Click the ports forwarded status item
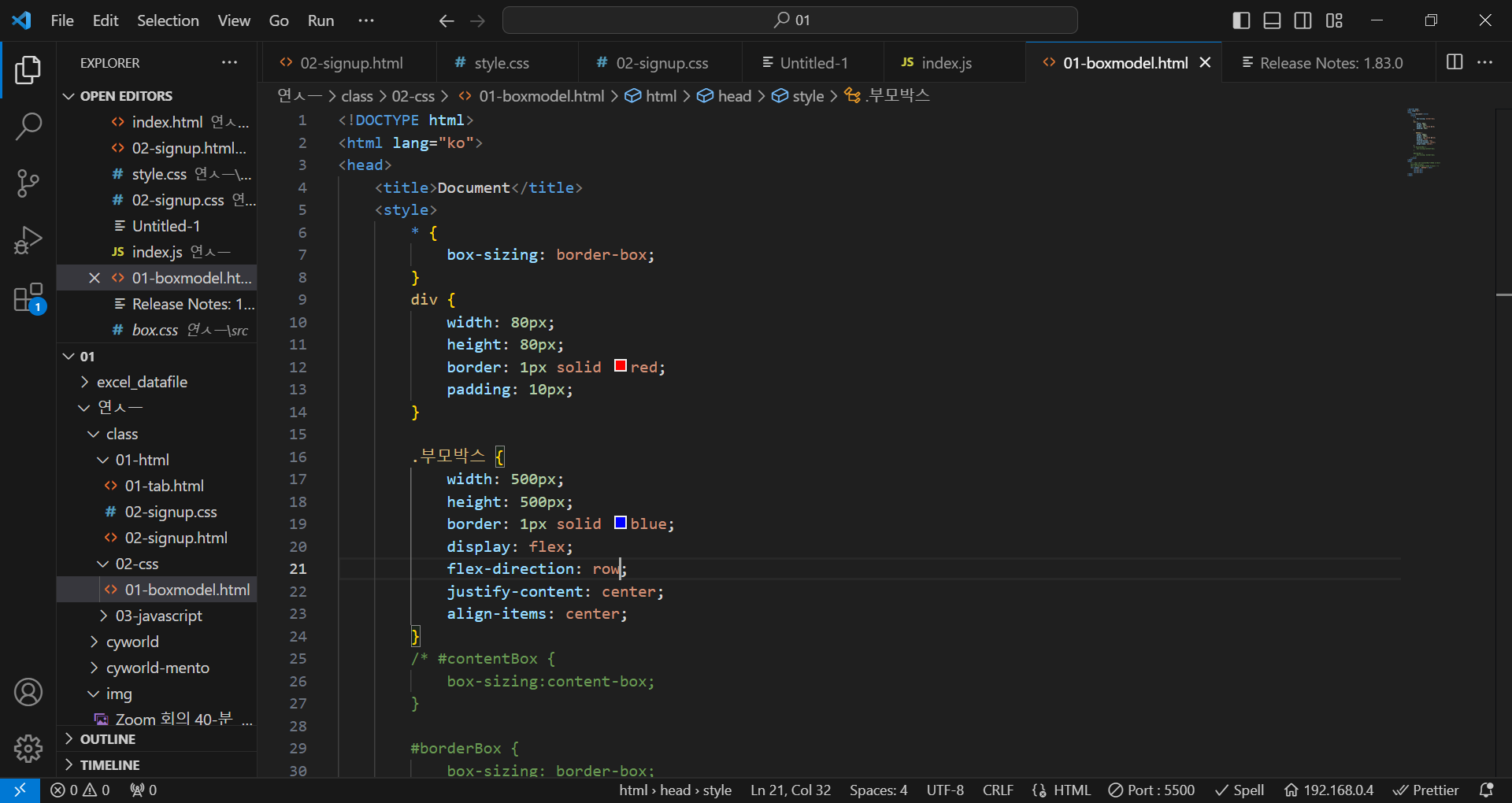1512x803 pixels. [143, 790]
